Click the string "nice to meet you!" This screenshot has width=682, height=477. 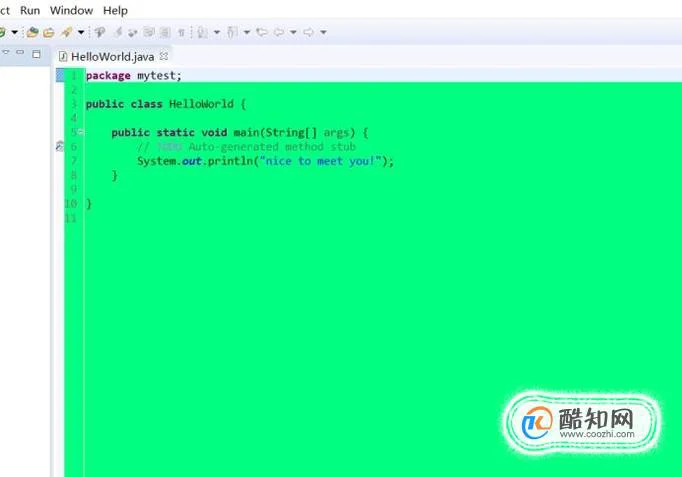click(x=320, y=161)
